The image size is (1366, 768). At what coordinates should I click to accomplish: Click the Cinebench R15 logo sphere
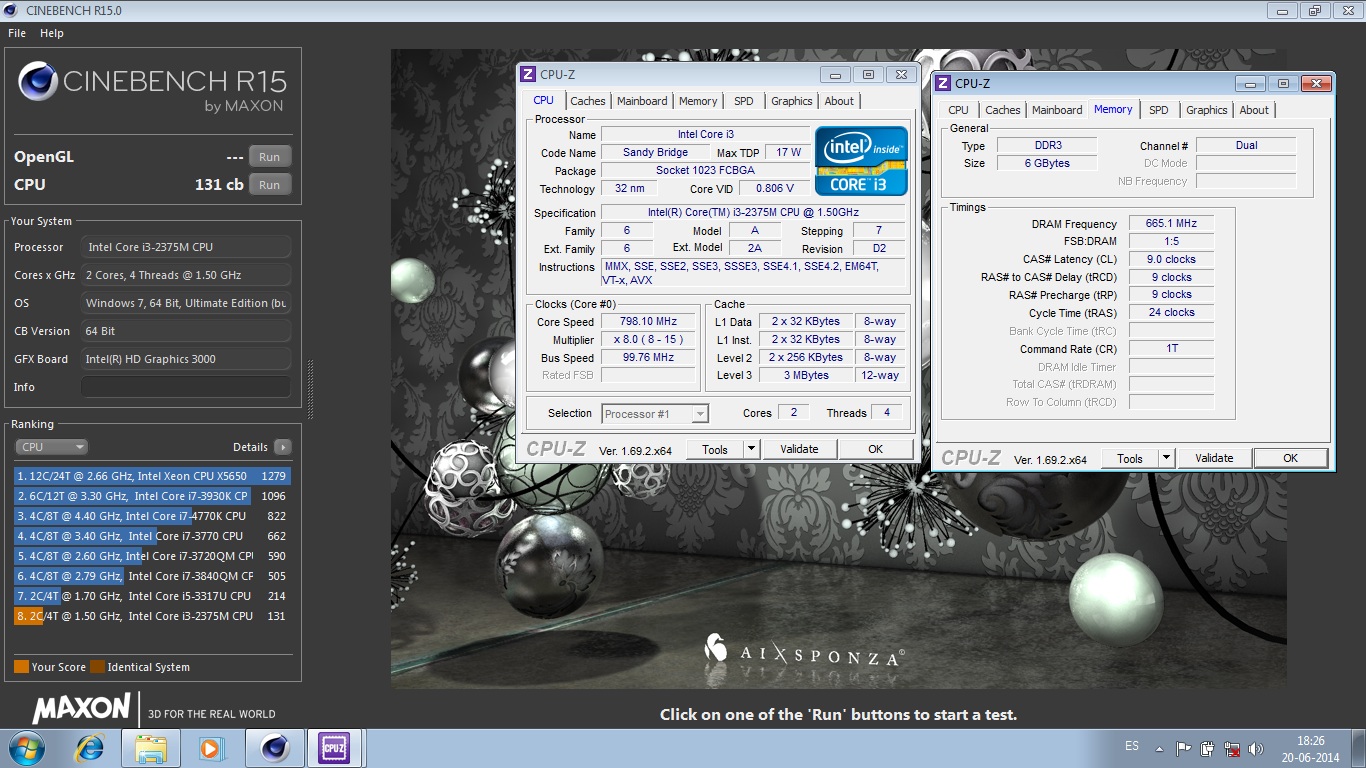37,82
